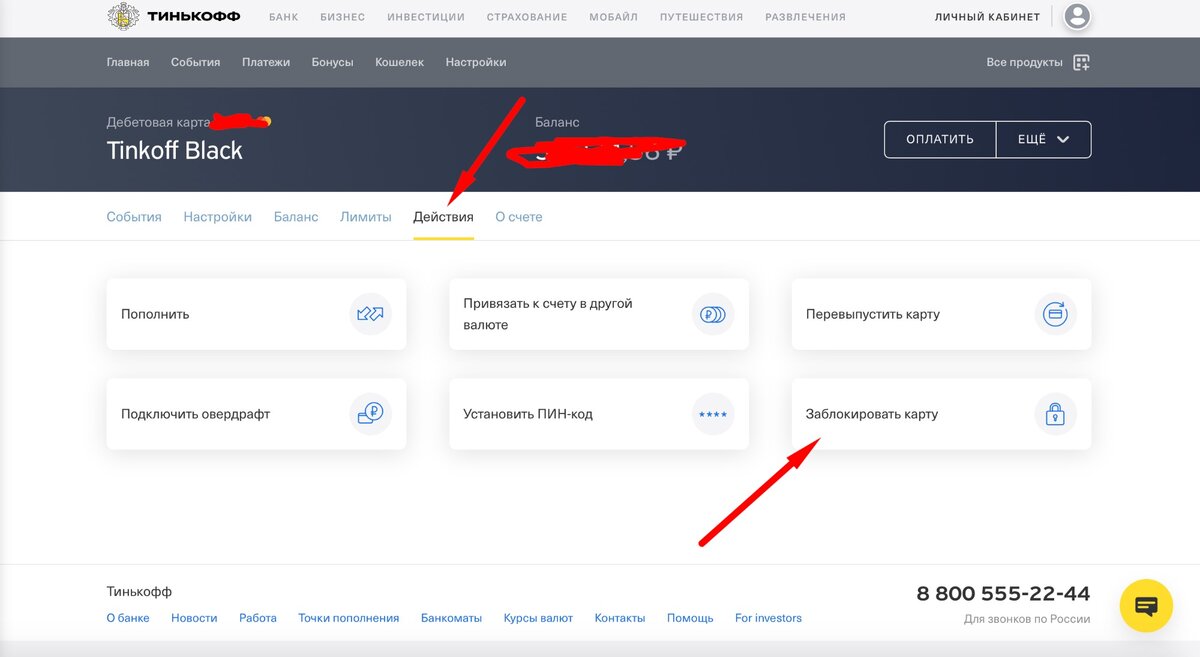This screenshot has height=657, width=1200.
Task: Click Привязать к счету в другой валюте
Action: [x=599, y=314]
